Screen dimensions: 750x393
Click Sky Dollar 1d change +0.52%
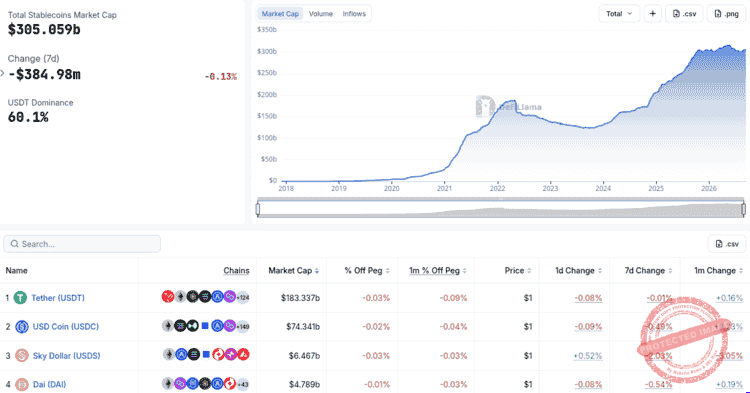(588, 356)
